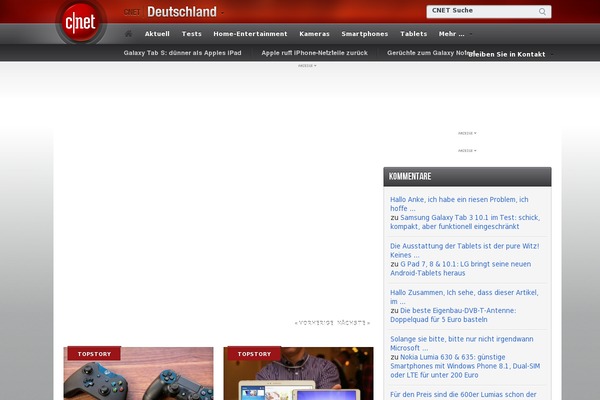Click the Anzeige label above top banner
600x400 pixels.
click(307, 66)
